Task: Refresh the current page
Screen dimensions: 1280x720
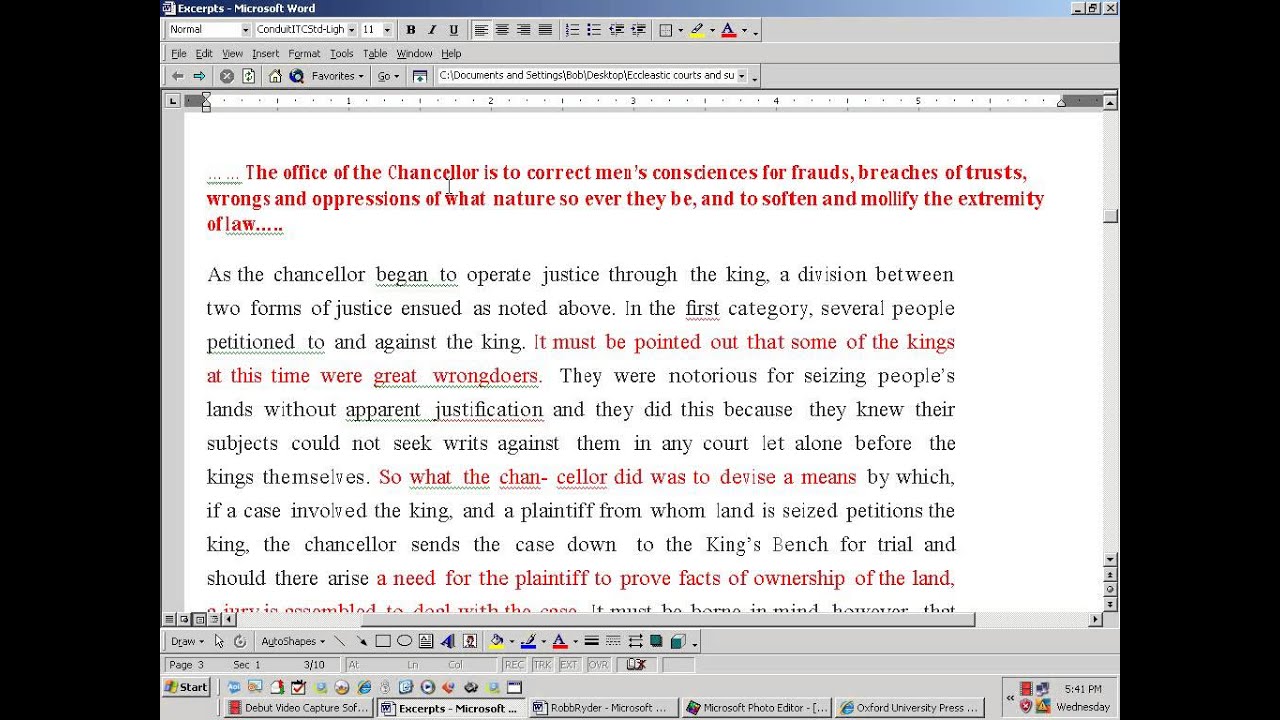Action: [x=248, y=76]
